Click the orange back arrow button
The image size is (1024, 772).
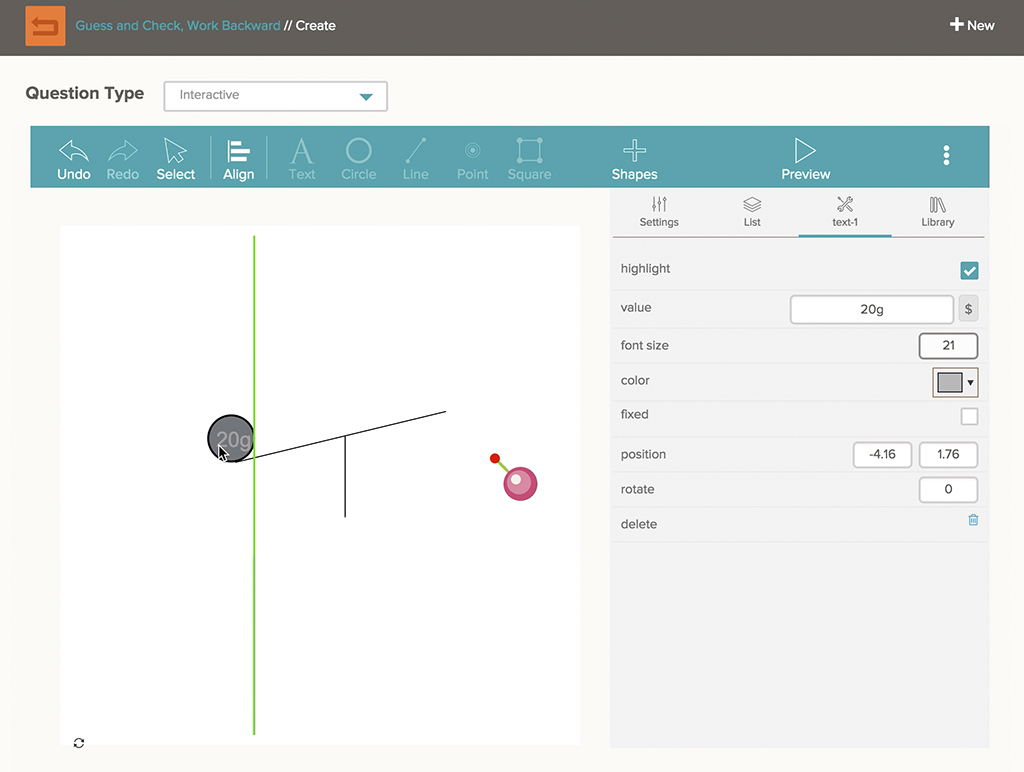45,26
